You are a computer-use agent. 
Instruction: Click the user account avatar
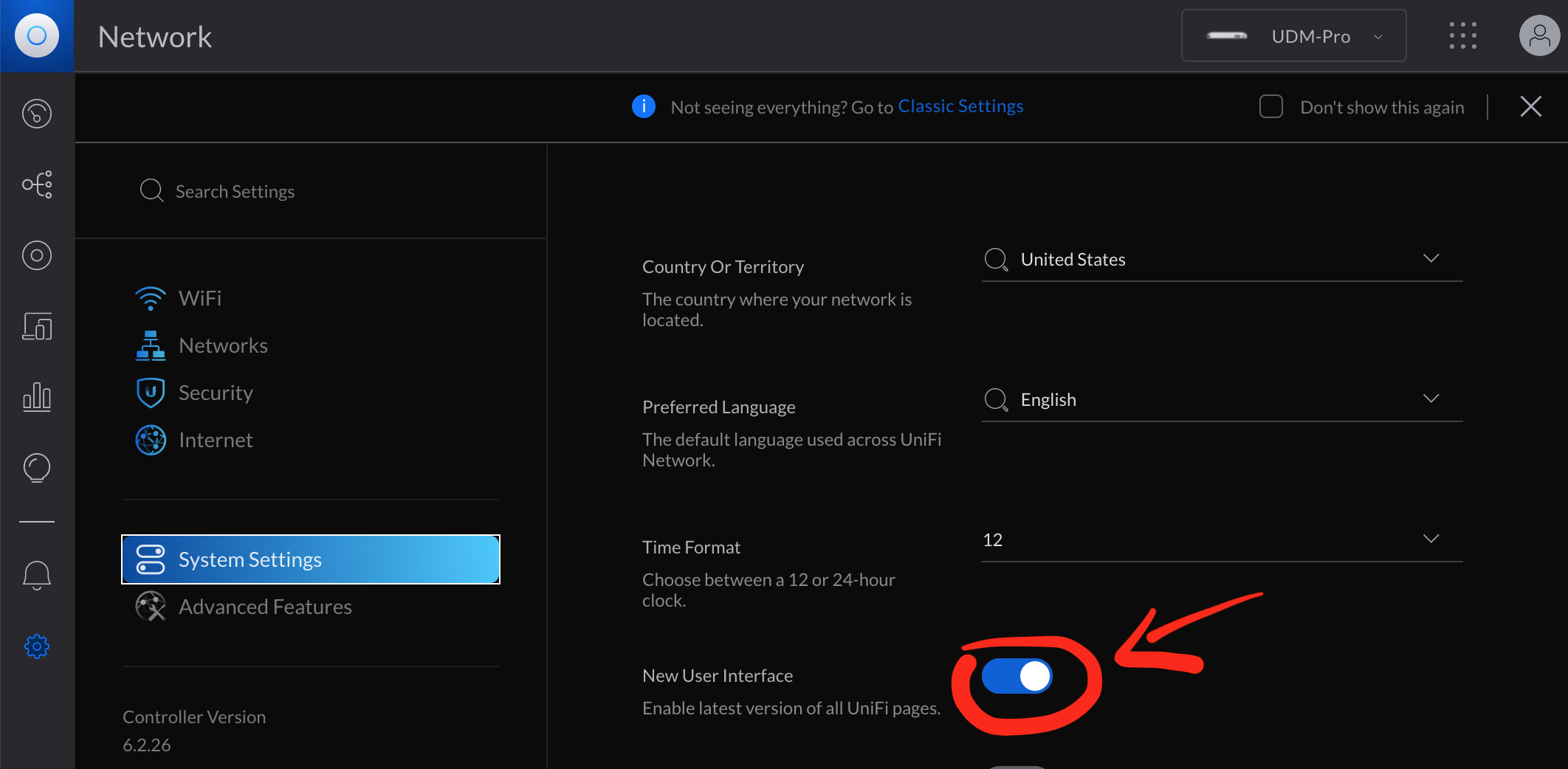1539,35
